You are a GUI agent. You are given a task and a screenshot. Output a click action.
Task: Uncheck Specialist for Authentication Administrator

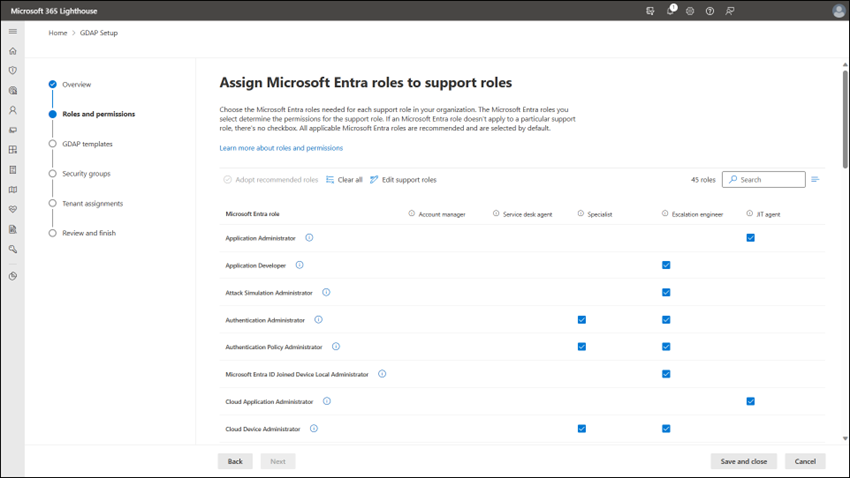click(582, 320)
